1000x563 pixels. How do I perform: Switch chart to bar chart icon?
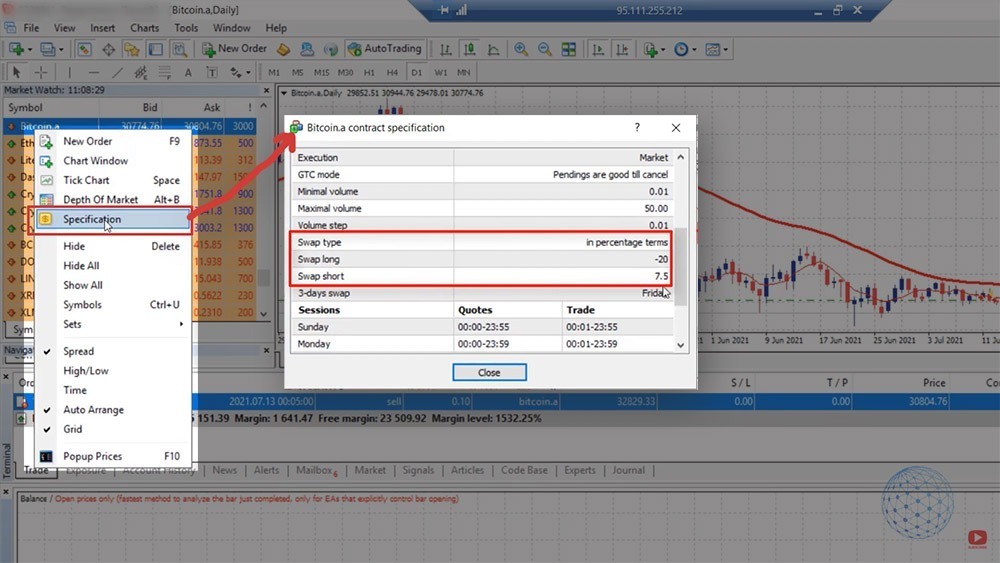(446, 49)
